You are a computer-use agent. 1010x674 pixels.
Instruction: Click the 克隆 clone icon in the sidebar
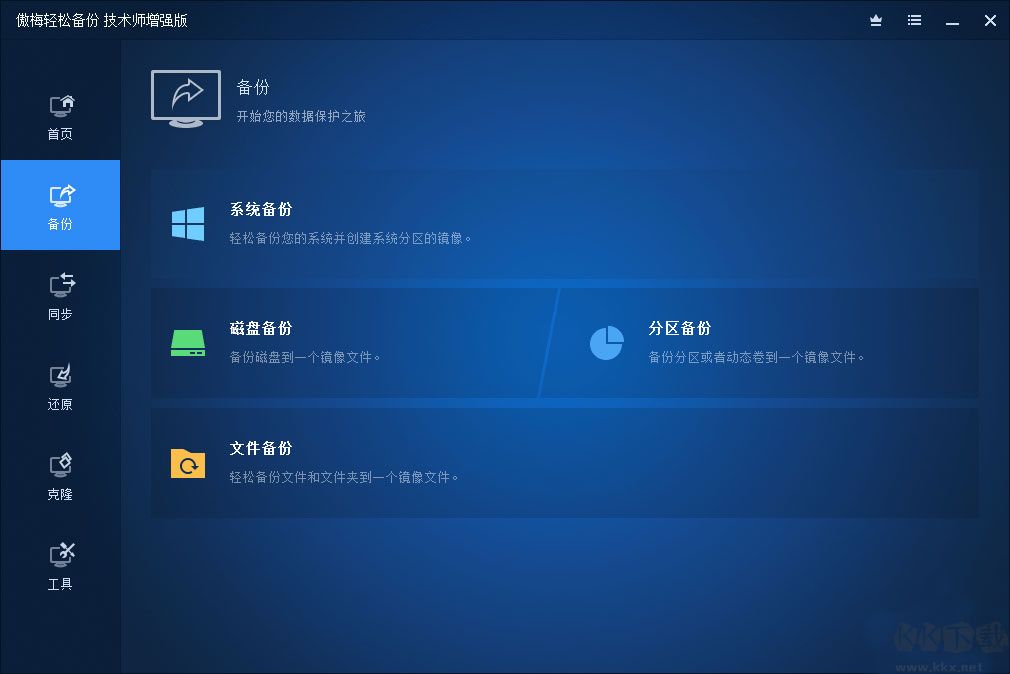[60, 465]
